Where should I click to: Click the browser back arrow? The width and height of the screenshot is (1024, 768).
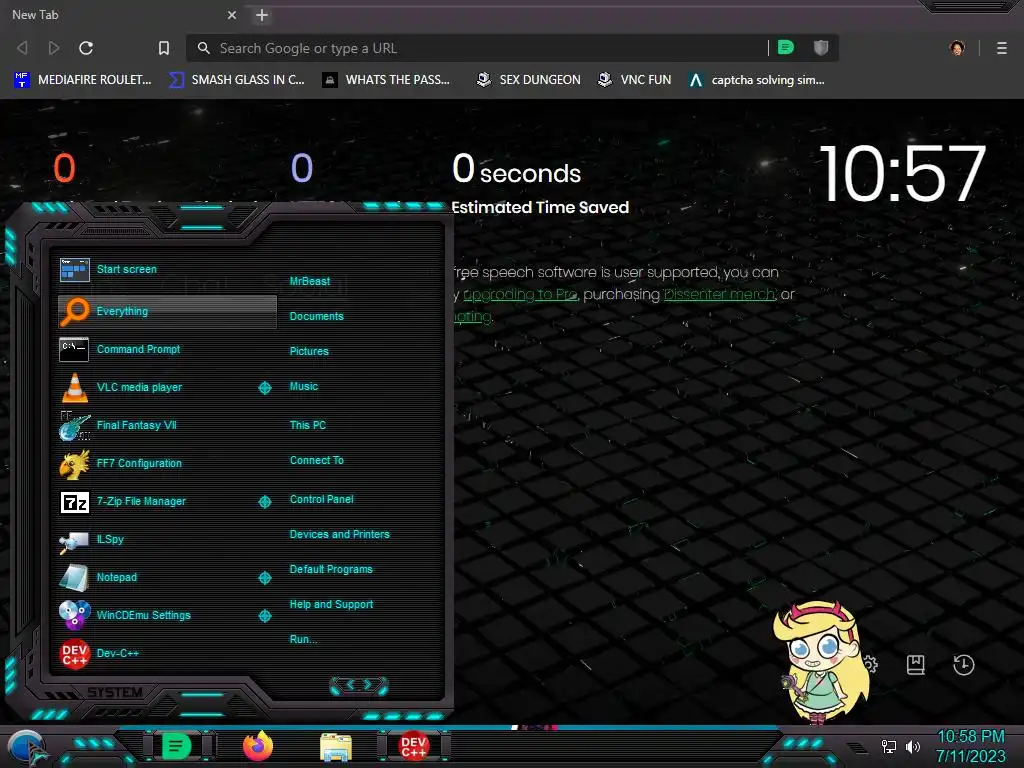click(x=22, y=48)
